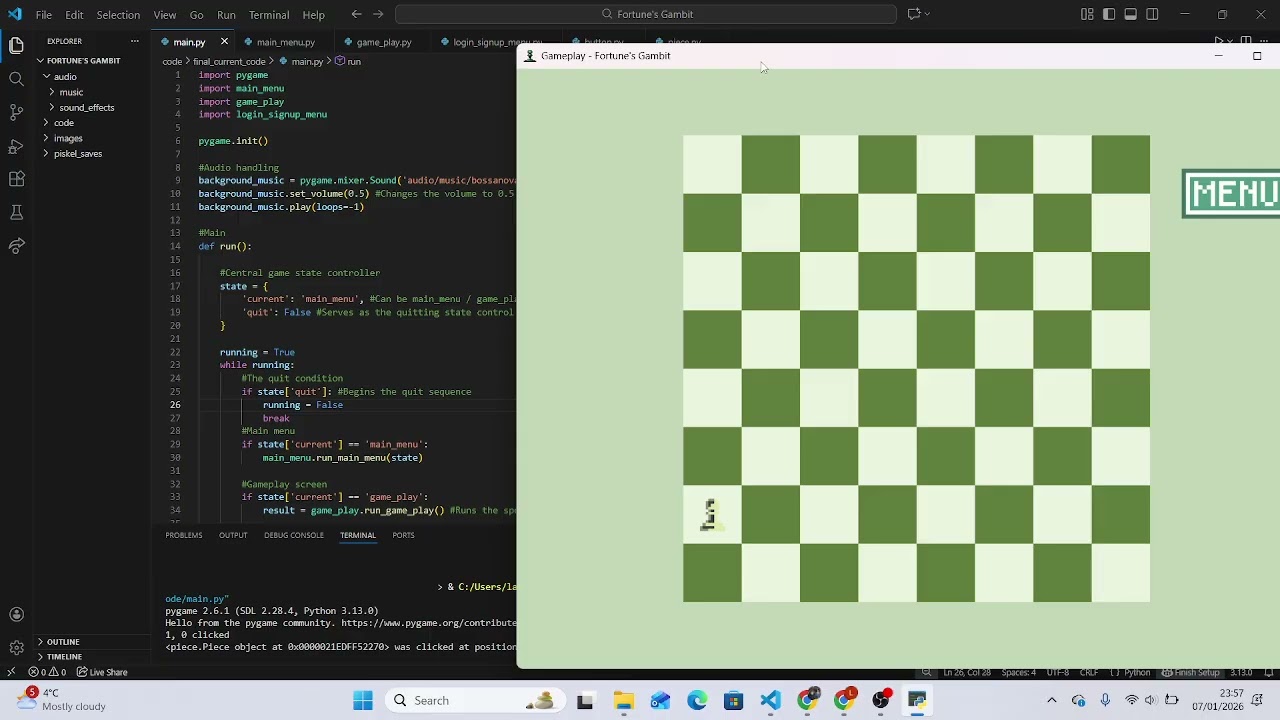Click the zoom magnifier in the status bar
Viewport: 1280px width, 720px height.
(927, 672)
